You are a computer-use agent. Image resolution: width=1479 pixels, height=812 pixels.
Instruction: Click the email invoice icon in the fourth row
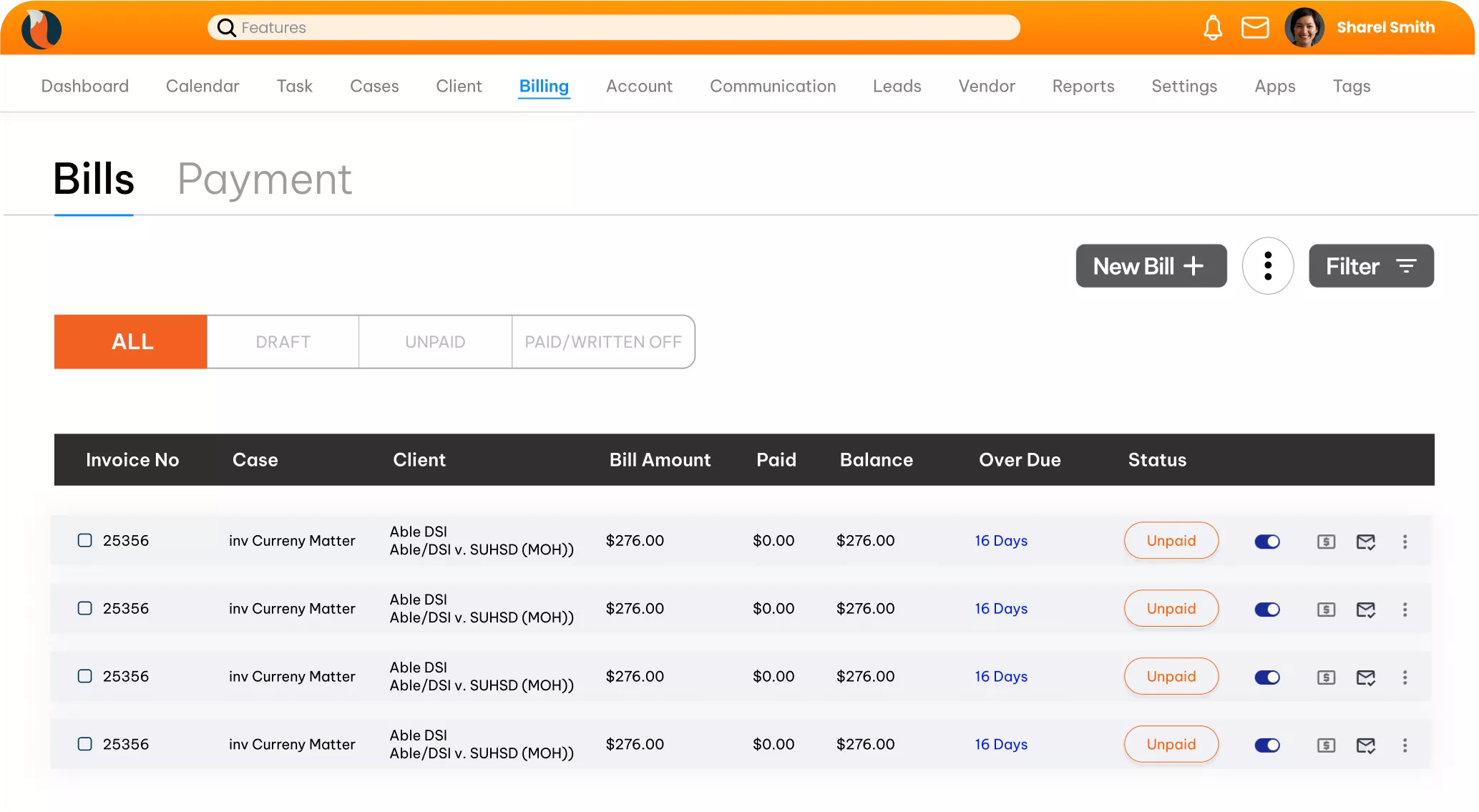click(1366, 745)
